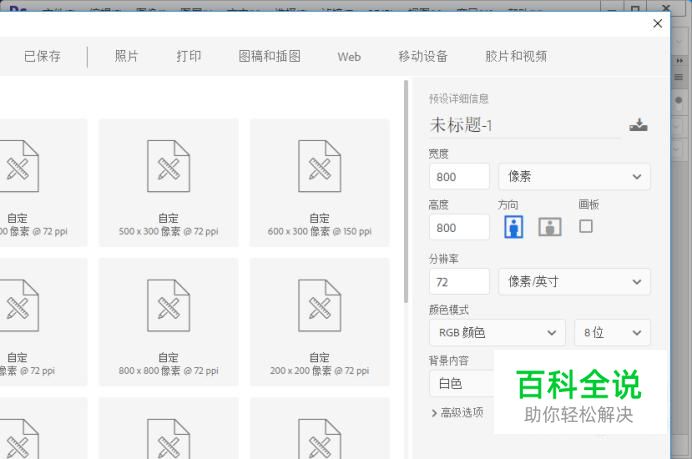Choose the 600 x 300 像素 @ 150 ppi preset

point(320,182)
